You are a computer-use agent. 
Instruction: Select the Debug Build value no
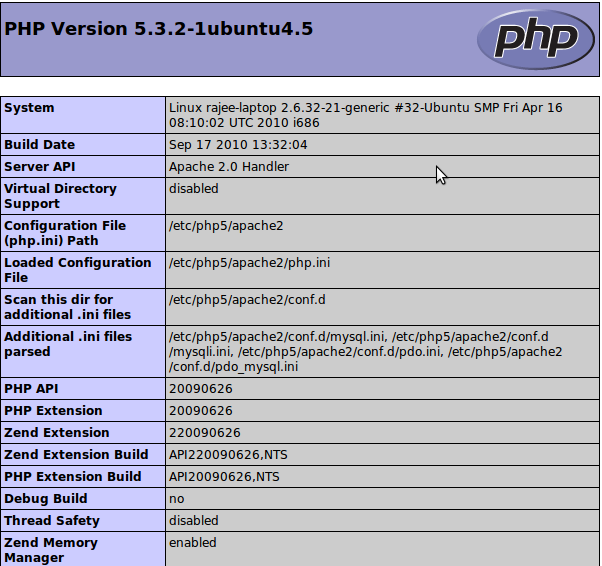(x=177, y=499)
